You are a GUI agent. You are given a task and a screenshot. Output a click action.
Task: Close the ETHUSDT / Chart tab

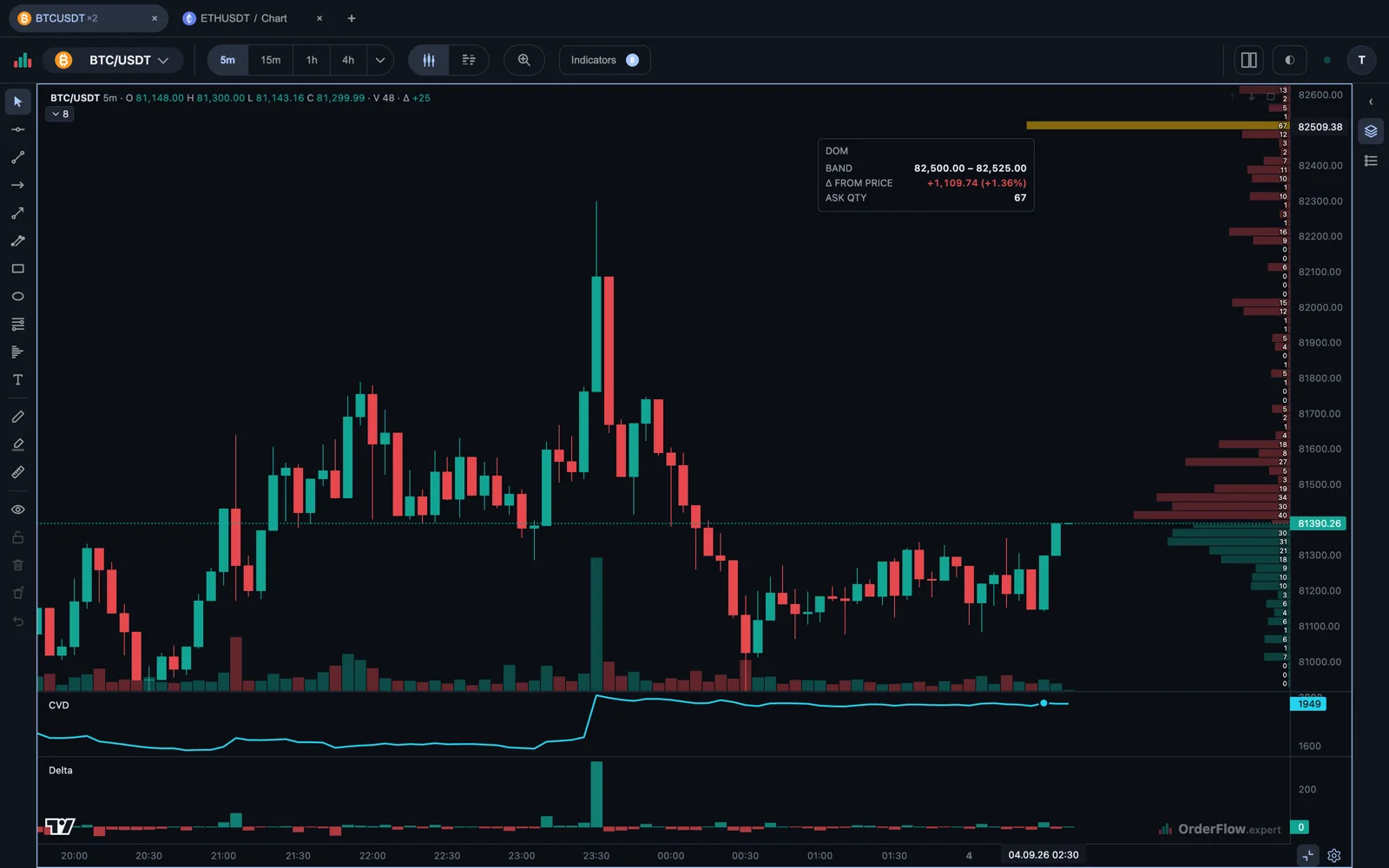[319, 18]
